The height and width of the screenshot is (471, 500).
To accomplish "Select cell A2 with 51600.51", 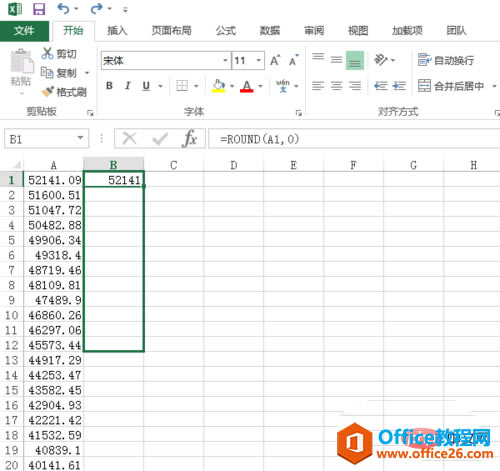I will pyautogui.click(x=54, y=195).
